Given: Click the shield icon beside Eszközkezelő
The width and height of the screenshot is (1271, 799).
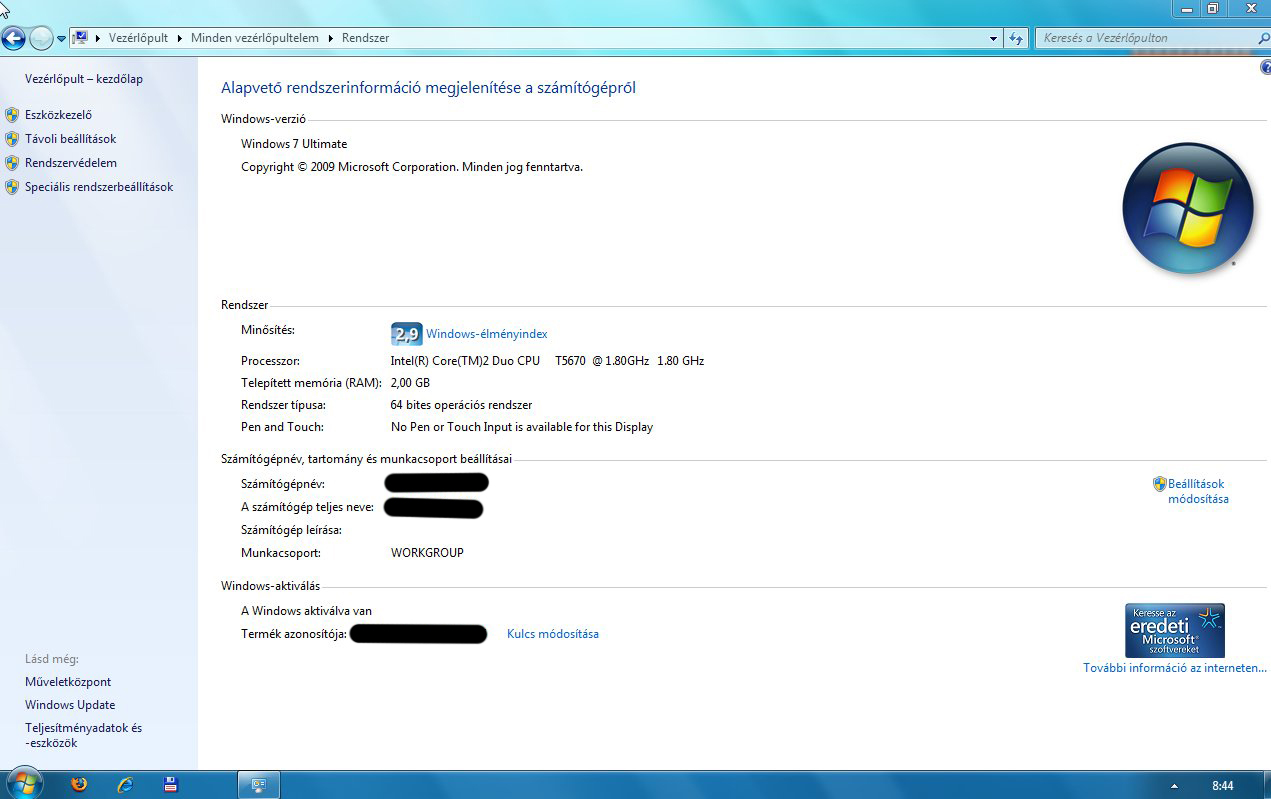Looking at the screenshot, I should pyautogui.click(x=12, y=115).
